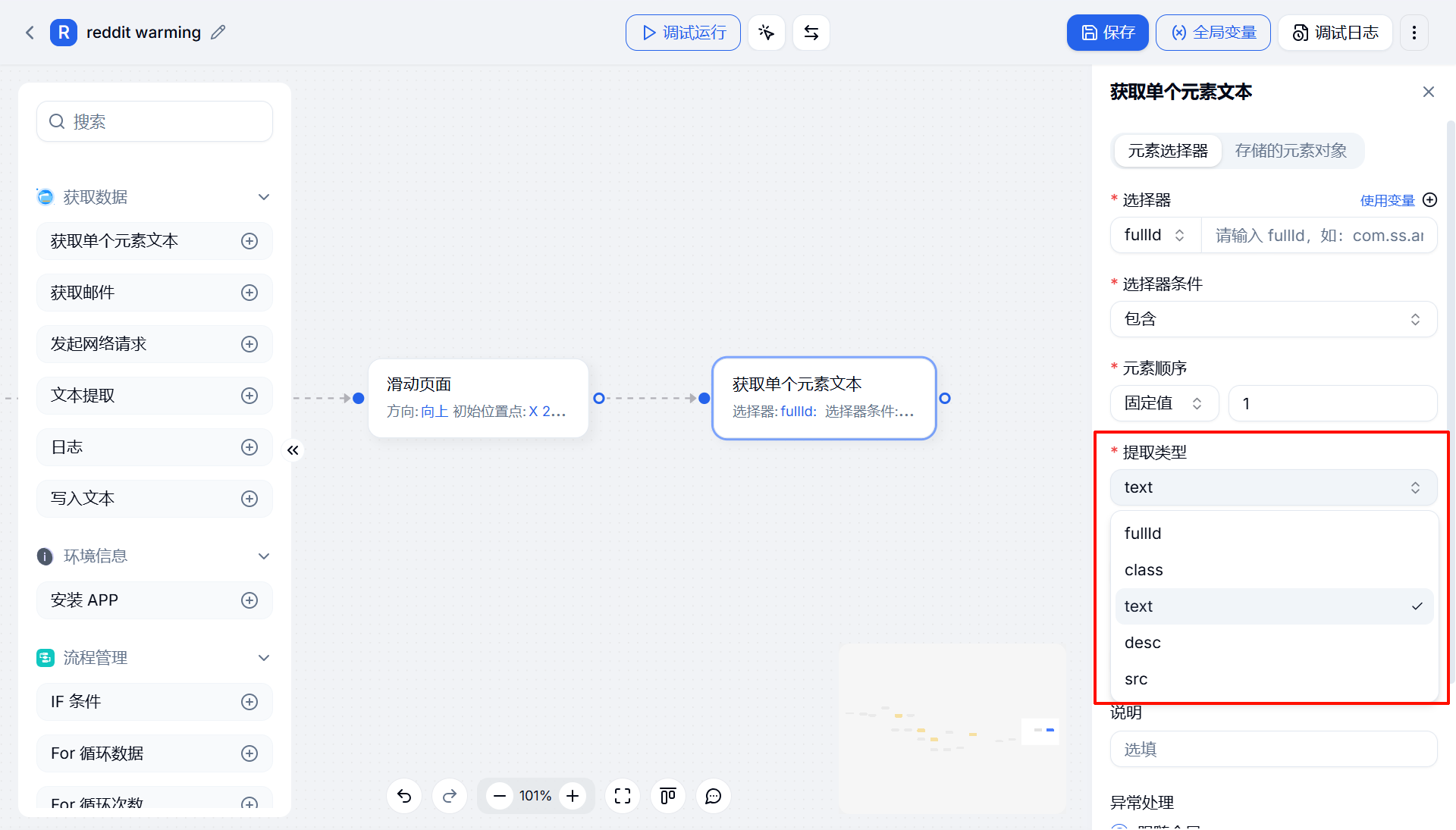The height and width of the screenshot is (830, 1456).
Task: Zoom in with the plus button
Action: click(x=573, y=796)
